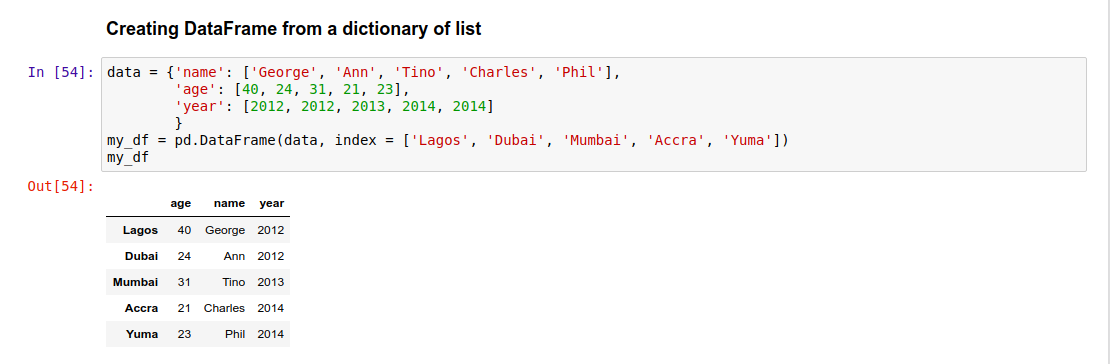Click the year 2013 cell

click(x=271, y=282)
